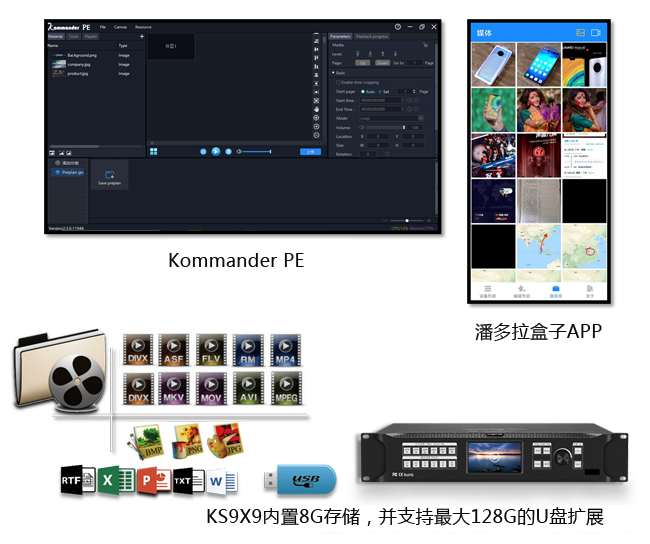
Task: Open the File menu
Action: coord(102,27)
